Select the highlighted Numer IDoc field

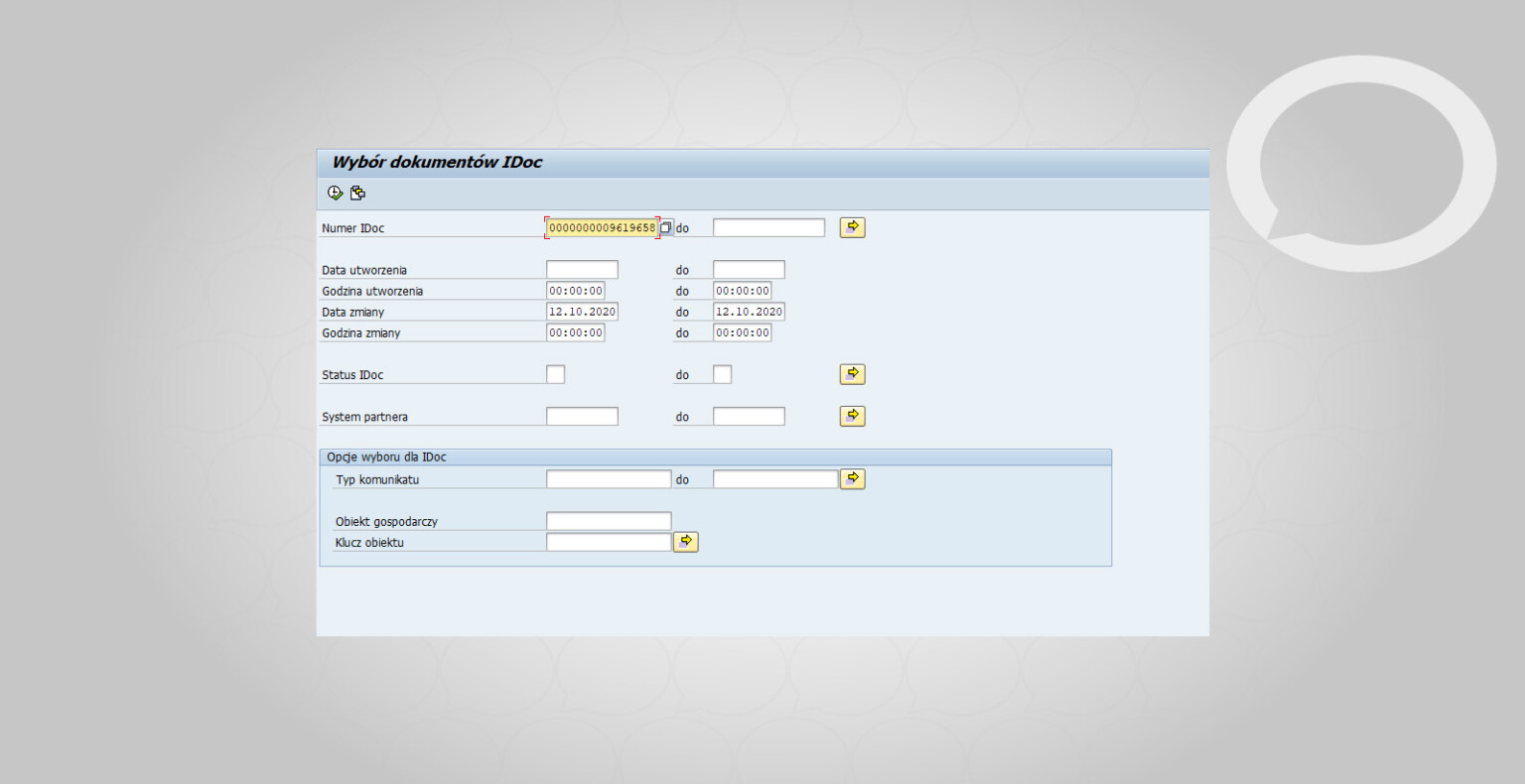[x=602, y=227]
